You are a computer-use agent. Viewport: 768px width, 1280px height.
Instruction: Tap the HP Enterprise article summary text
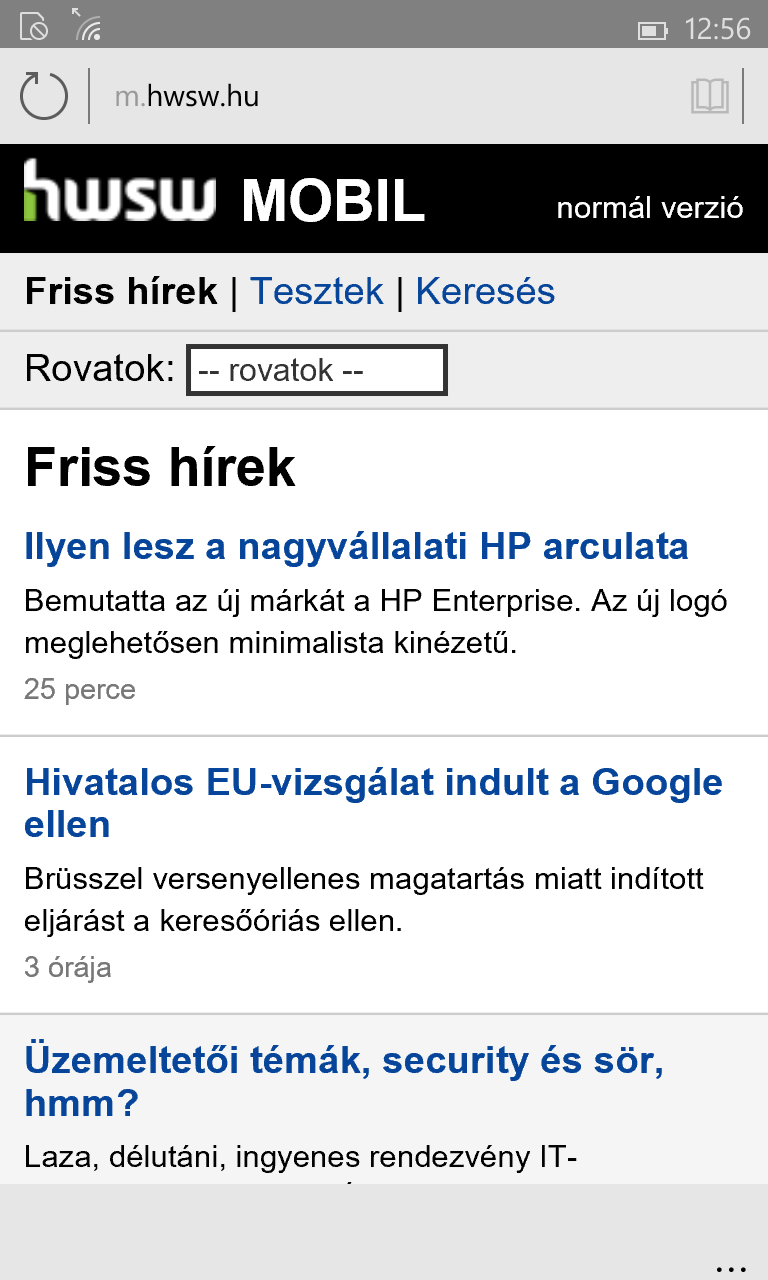coord(375,622)
